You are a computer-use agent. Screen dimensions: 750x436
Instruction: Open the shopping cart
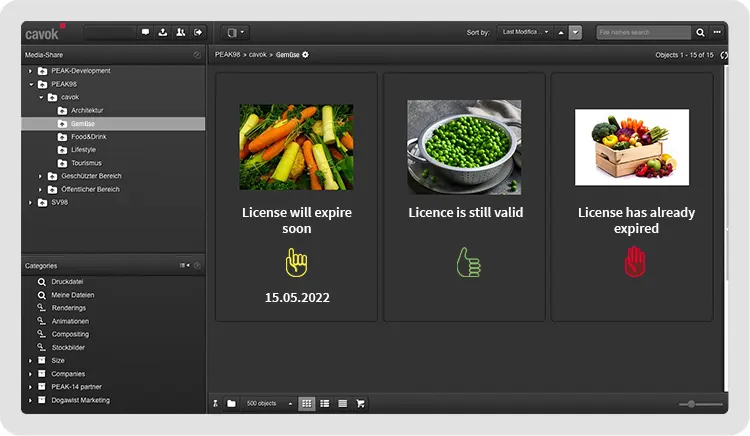tap(361, 403)
